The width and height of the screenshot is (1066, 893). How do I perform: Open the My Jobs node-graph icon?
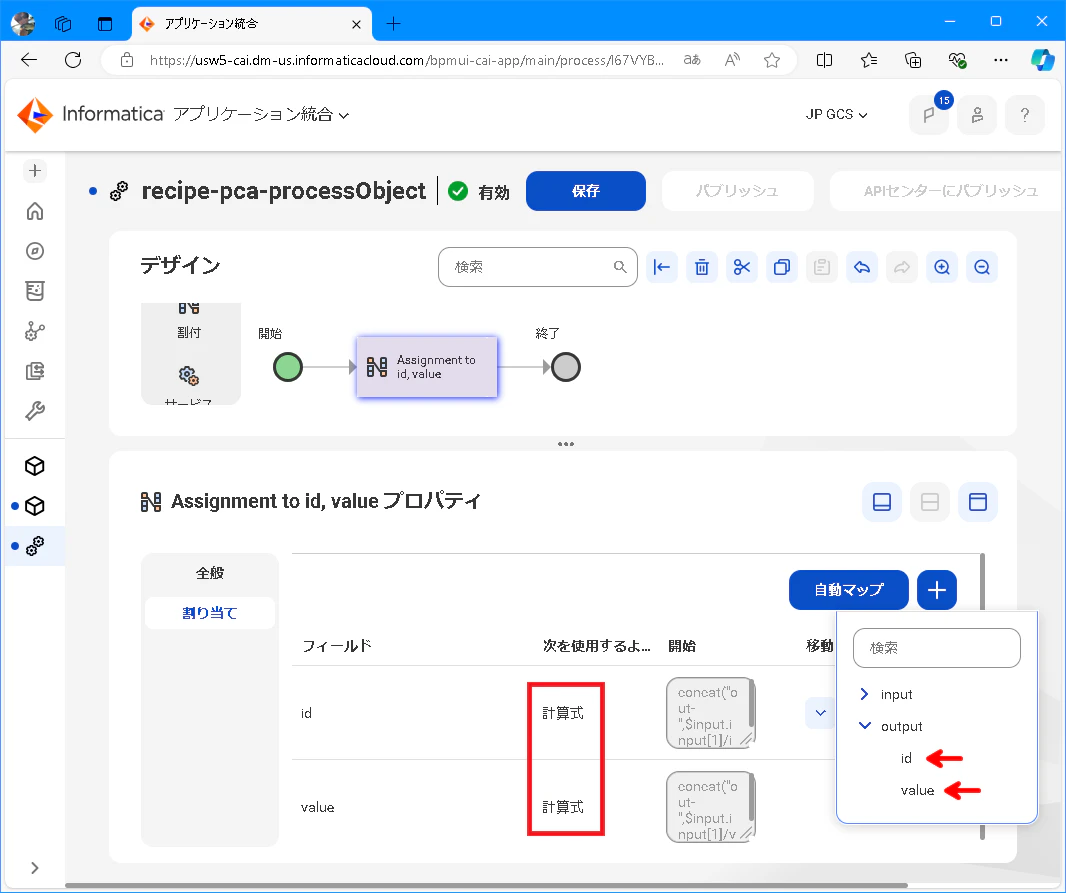(x=35, y=331)
